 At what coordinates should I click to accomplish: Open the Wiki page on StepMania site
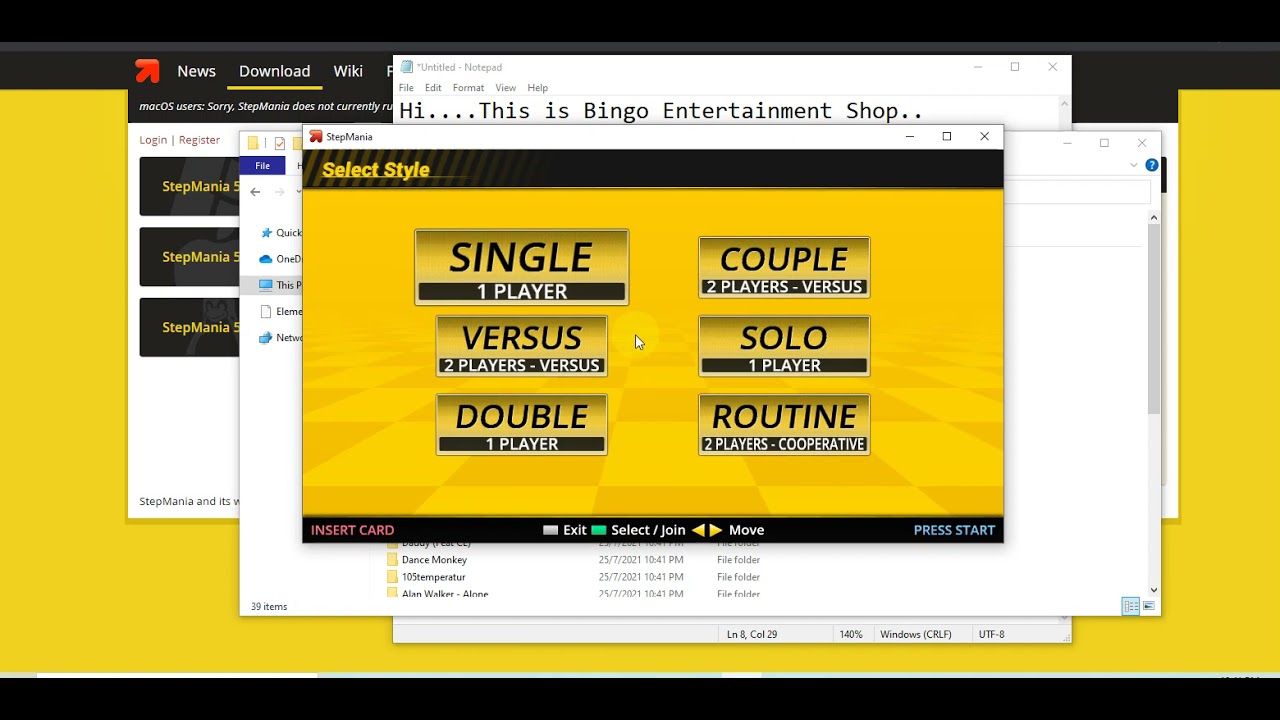[348, 71]
